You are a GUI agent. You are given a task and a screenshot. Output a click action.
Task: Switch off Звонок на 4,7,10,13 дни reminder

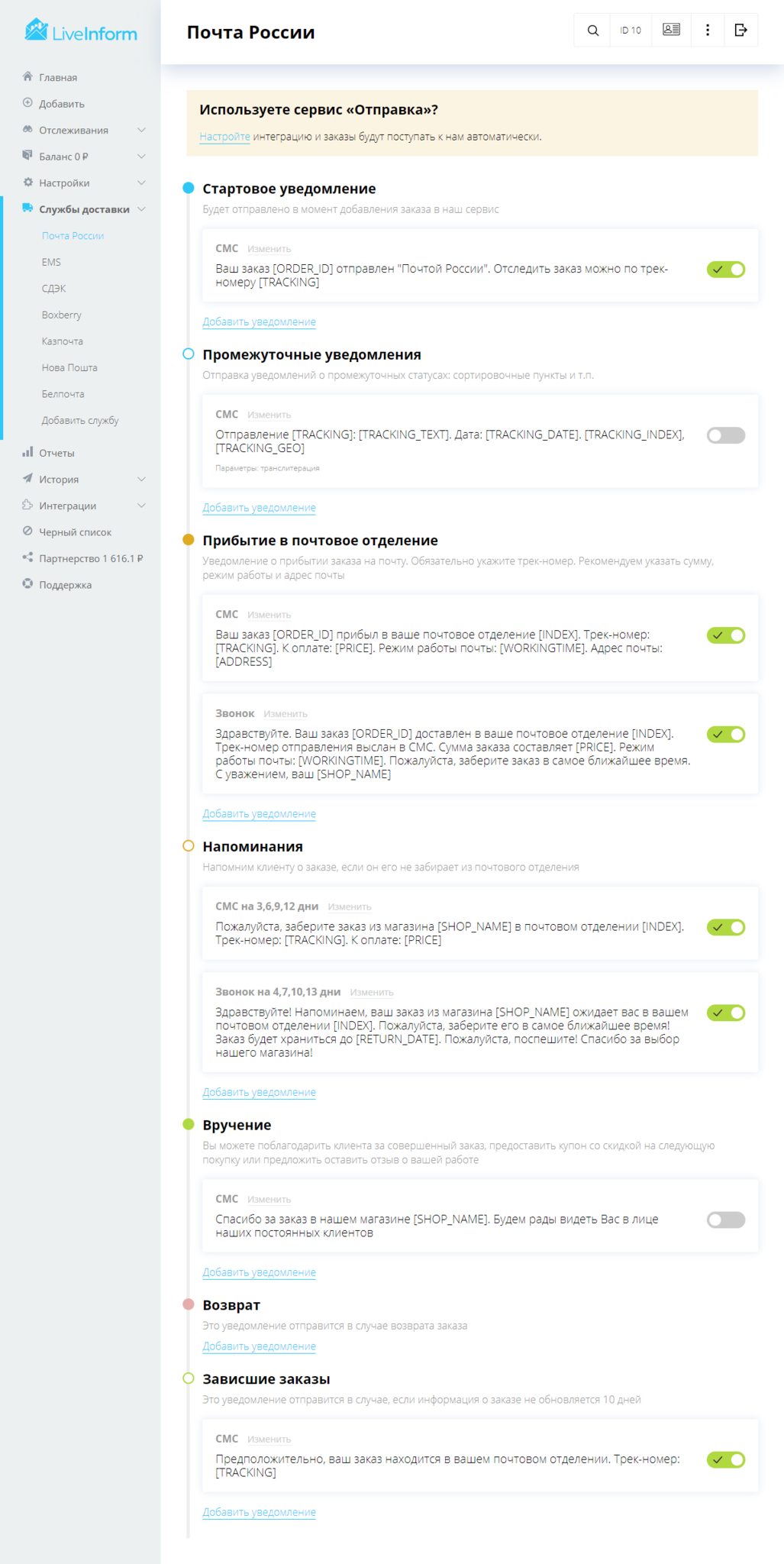(726, 1013)
